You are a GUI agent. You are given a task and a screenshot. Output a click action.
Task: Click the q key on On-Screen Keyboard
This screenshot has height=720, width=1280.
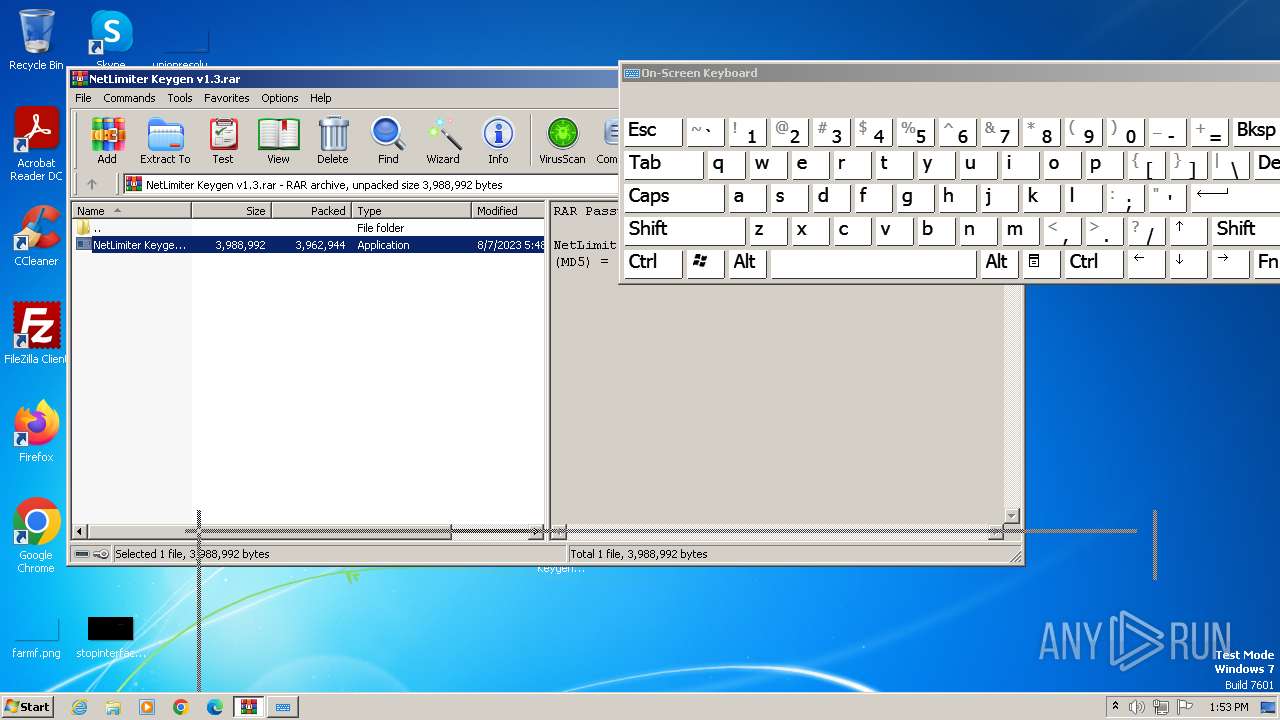point(727,164)
